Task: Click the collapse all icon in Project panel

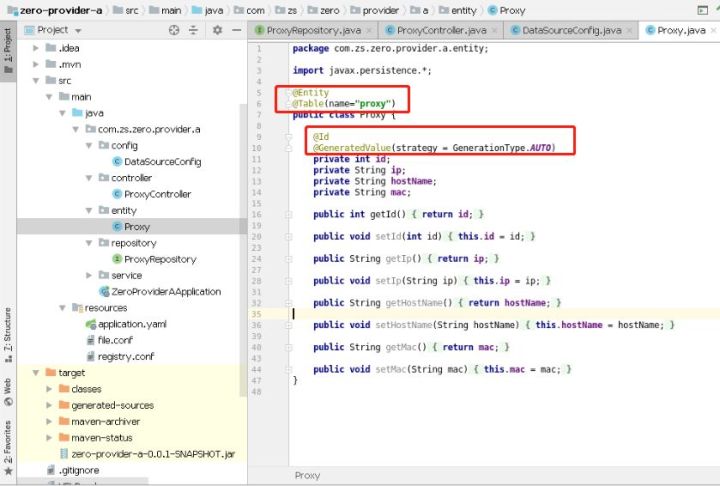Action: 193,30
